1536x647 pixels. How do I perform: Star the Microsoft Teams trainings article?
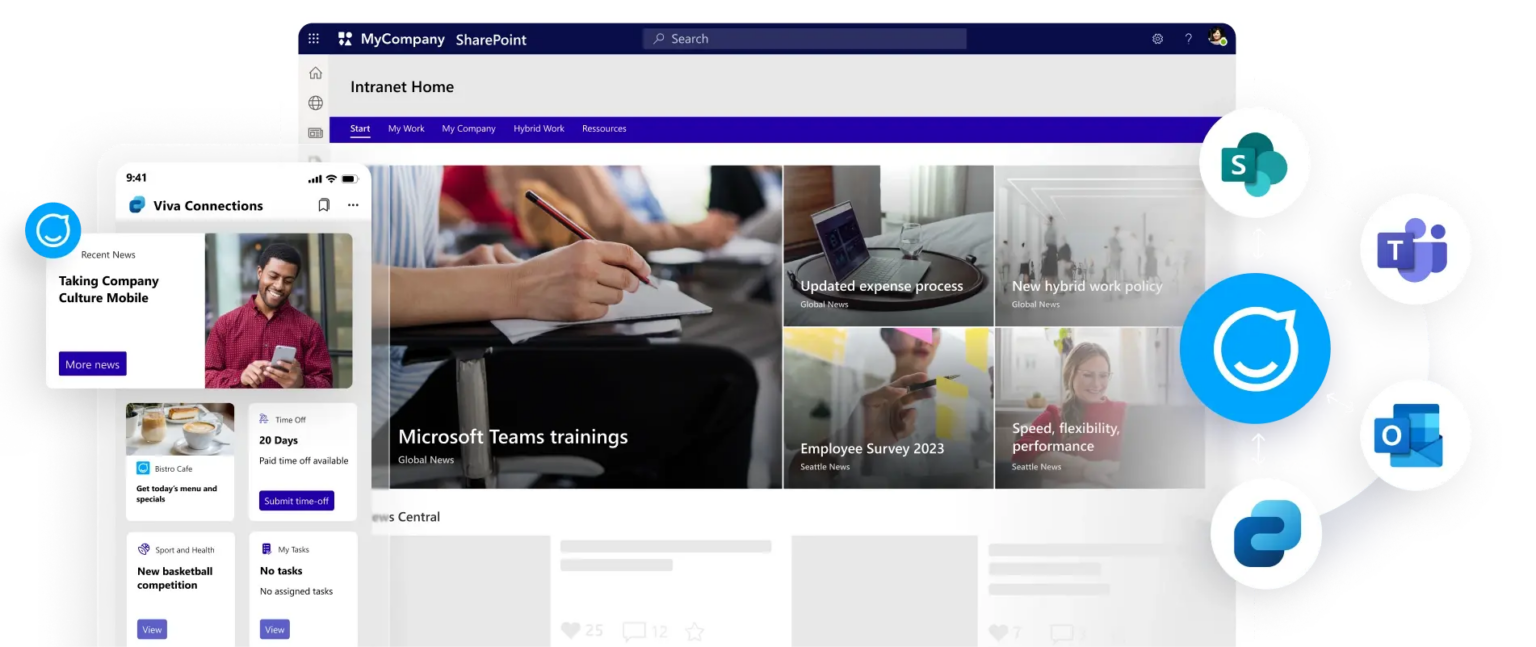pyautogui.click(x=695, y=632)
